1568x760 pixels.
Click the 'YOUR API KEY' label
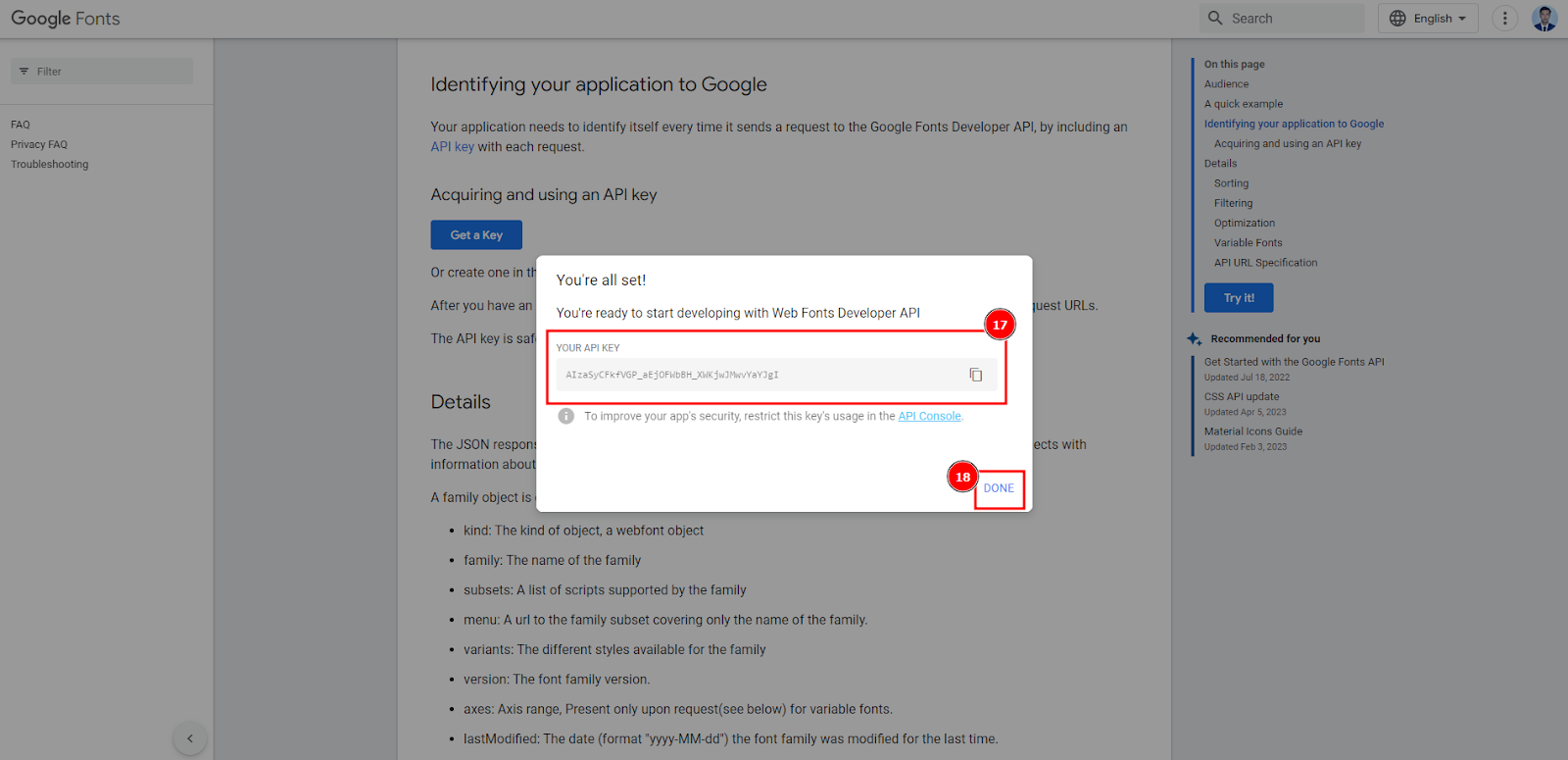588,348
